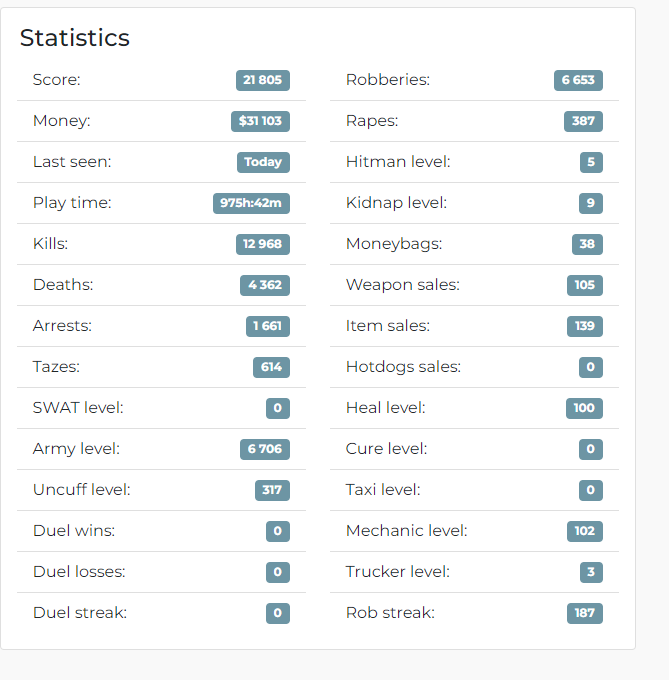Image resolution: width=669 pixels, height=680 pixels.
Task: Select the Army level badge 6 706
Action: click(265, 449)
